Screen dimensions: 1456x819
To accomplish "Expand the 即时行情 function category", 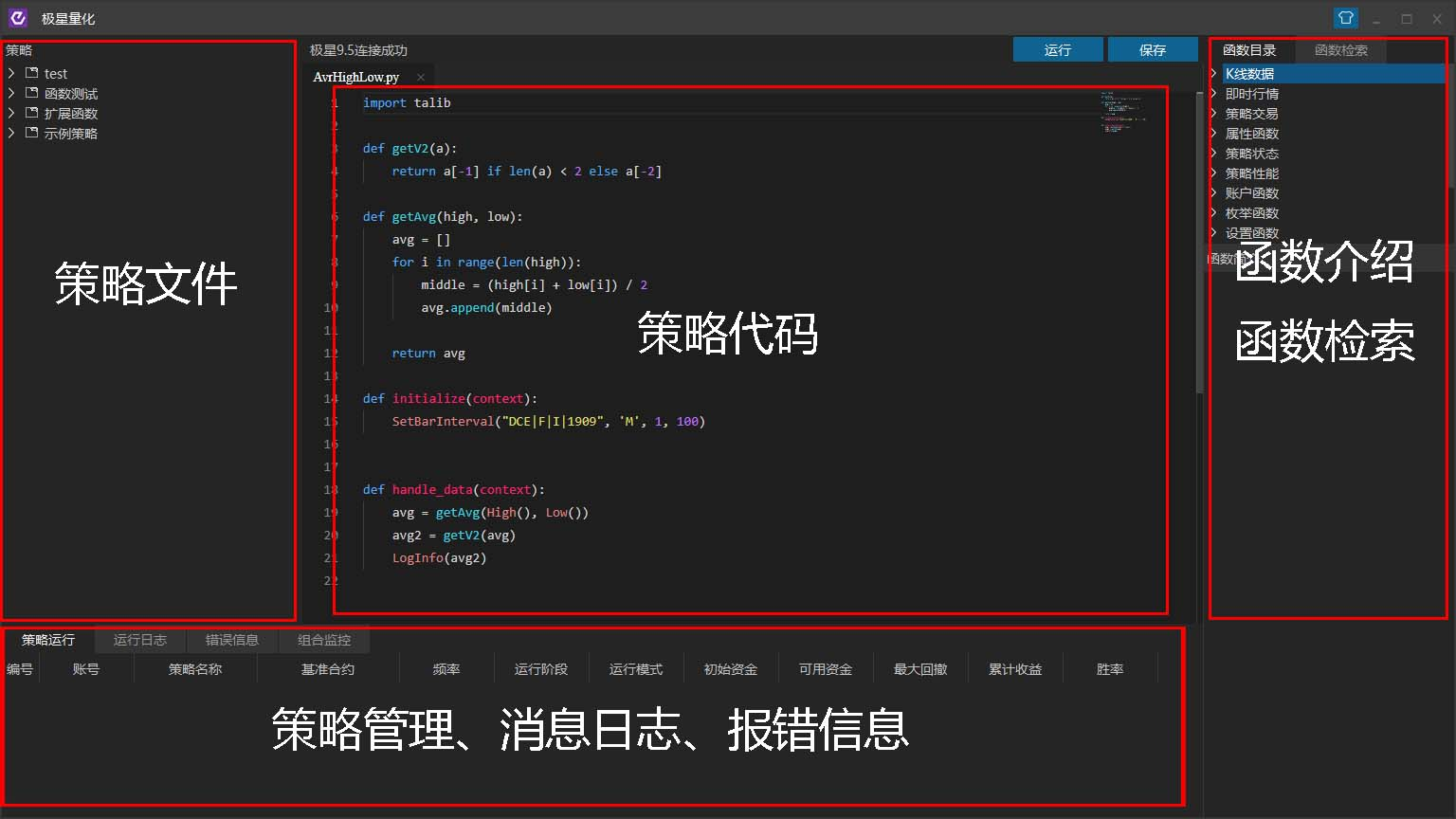I will [1214, 93].
